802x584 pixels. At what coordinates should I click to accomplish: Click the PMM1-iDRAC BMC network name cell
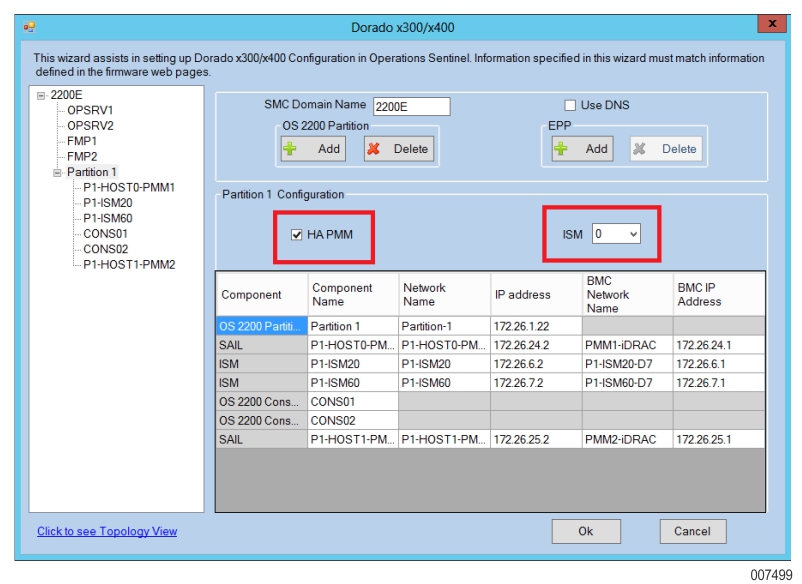click(x=628, y=345)
